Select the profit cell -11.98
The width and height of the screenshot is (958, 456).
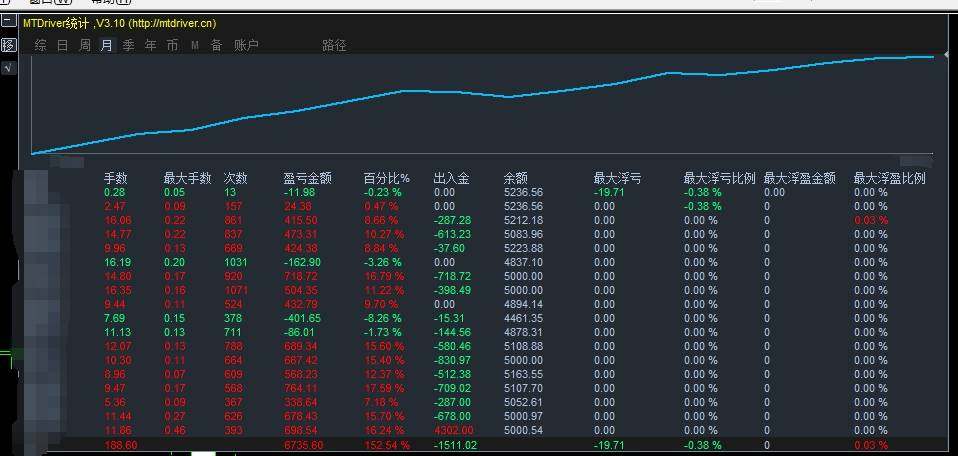click(x=299, y=192)
